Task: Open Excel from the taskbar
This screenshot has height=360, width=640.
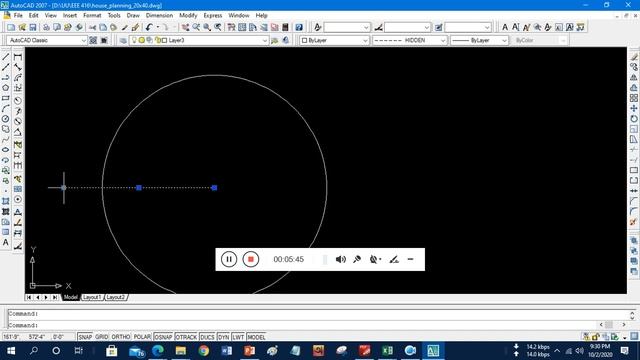Action: (x=387, y=351)
